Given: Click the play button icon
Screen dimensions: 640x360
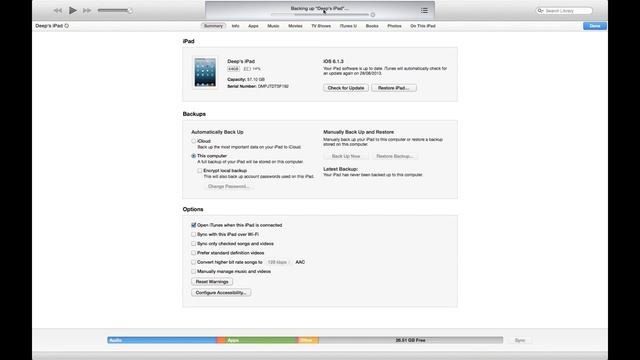Looking at the screenshot, I should [x=73, y=10].
